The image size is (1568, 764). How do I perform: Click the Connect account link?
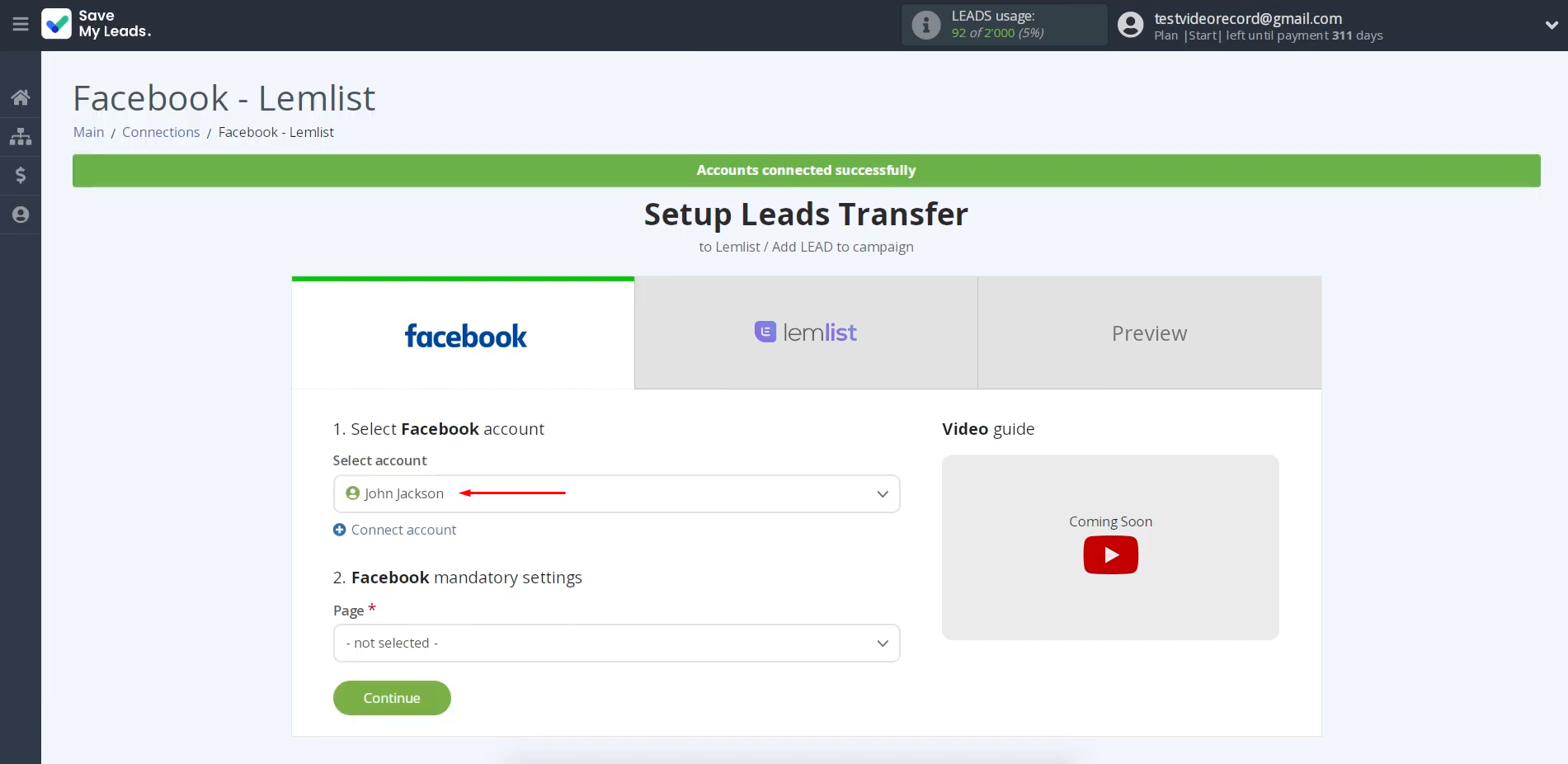click(403, 530)
